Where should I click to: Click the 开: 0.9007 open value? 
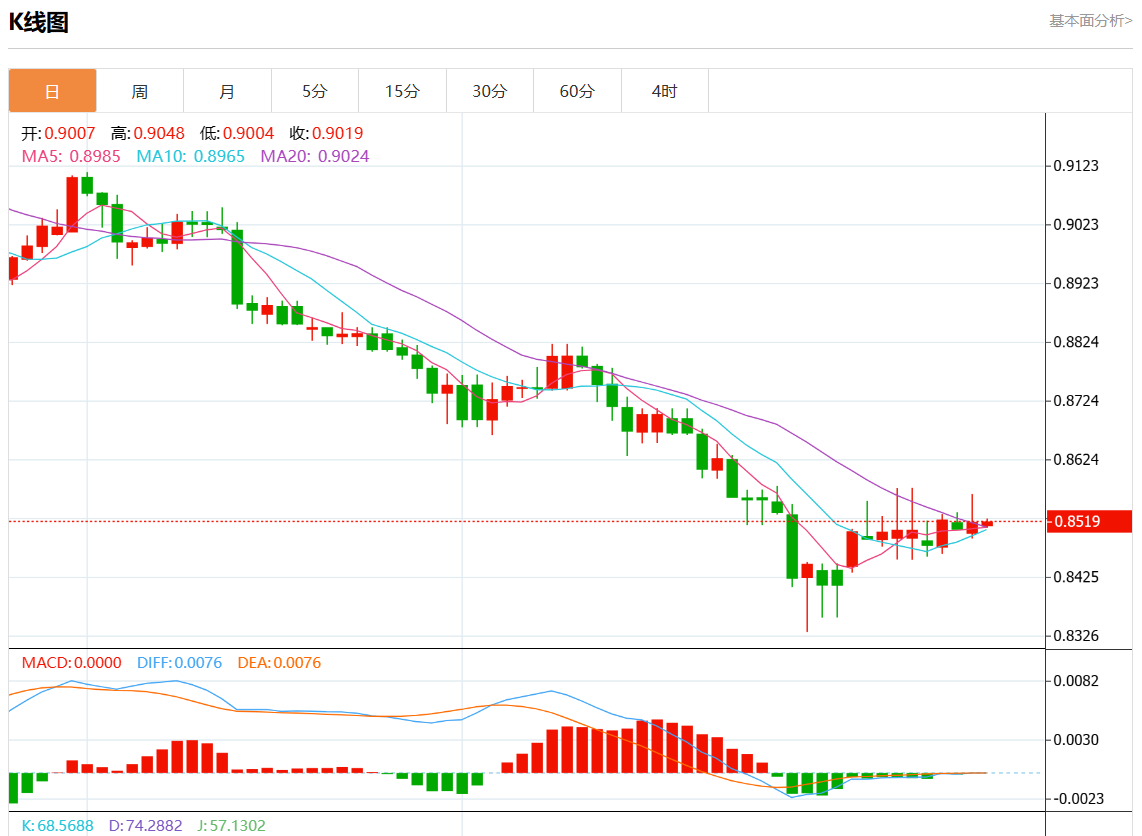click(x=58, y=133)
